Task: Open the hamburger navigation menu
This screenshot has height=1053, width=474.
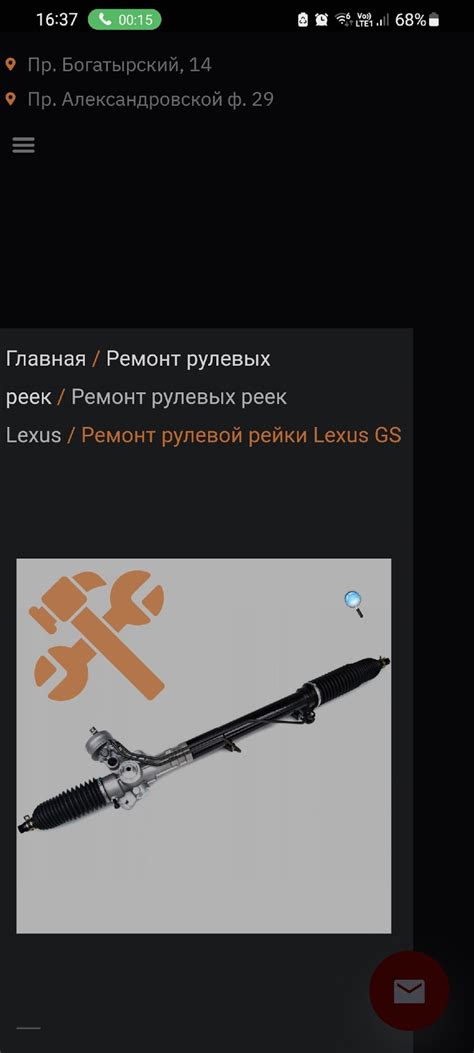Action: pos(23,145)
